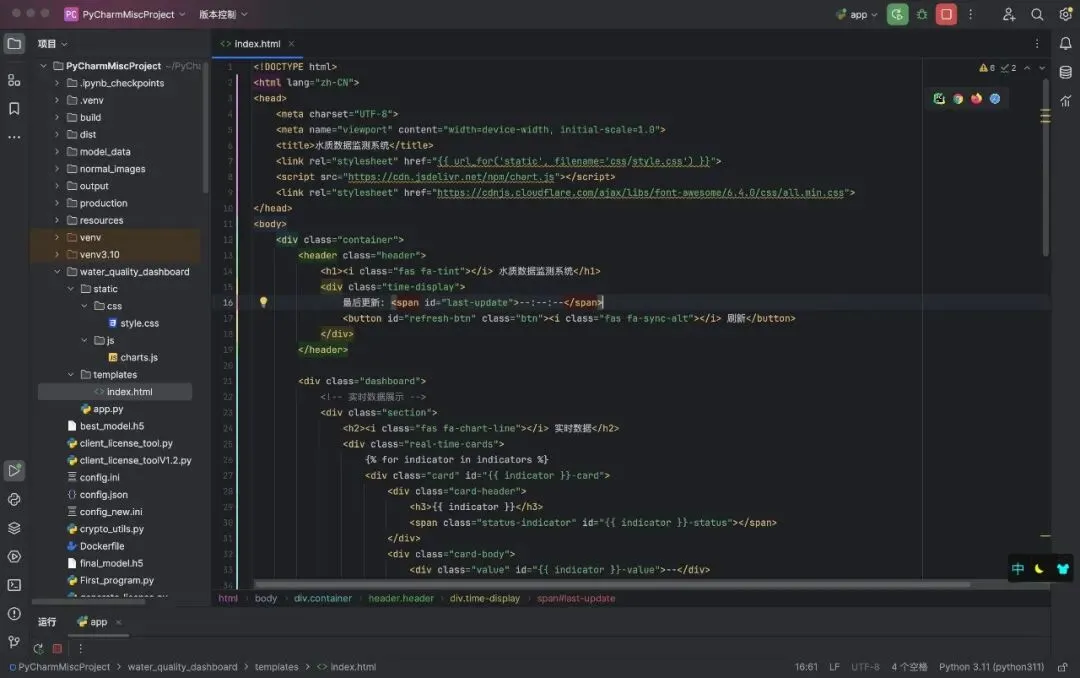The height and width of the screenshot is (678, 1080).
Task: Toggle the 中 input language indicator
Action: coord(1018,569)
